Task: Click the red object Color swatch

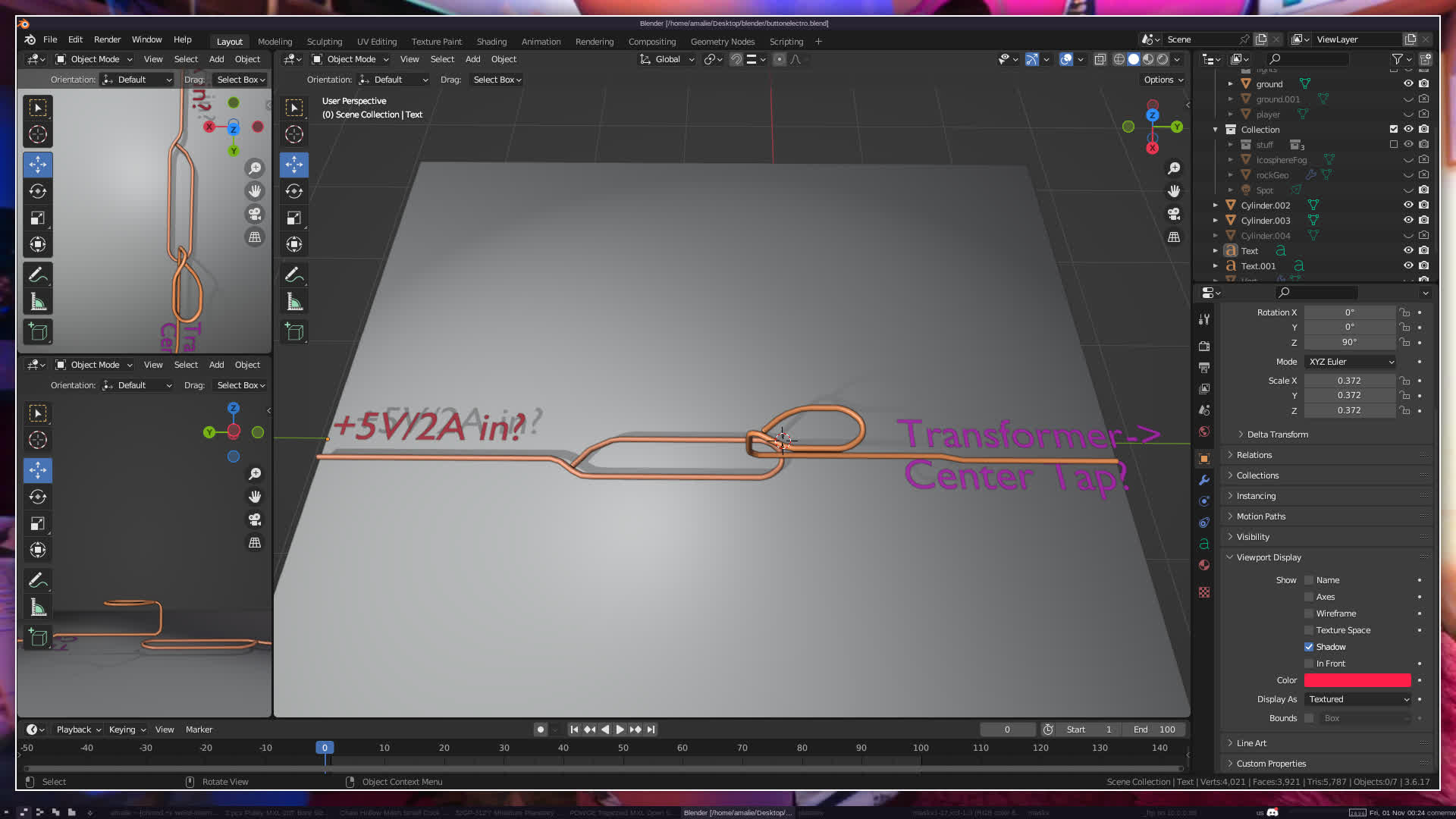Action: coord(1357,680)
